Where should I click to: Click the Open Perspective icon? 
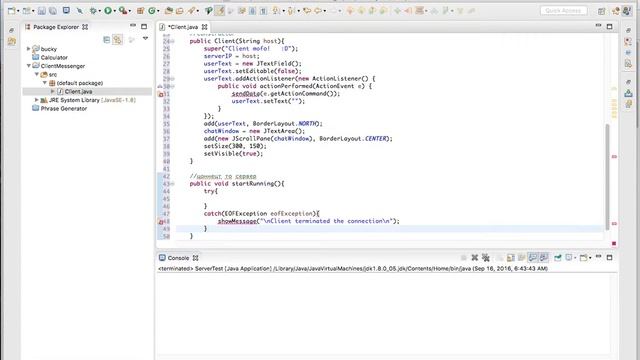tap(602, 11)
